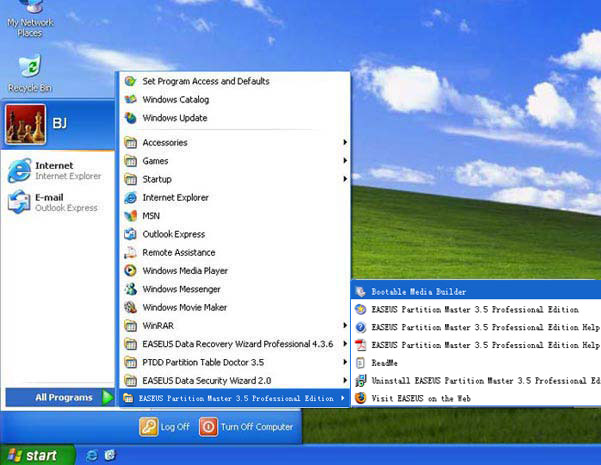
Task: Click the Outlook Express icon in programs list
Action: pos(130,234)
